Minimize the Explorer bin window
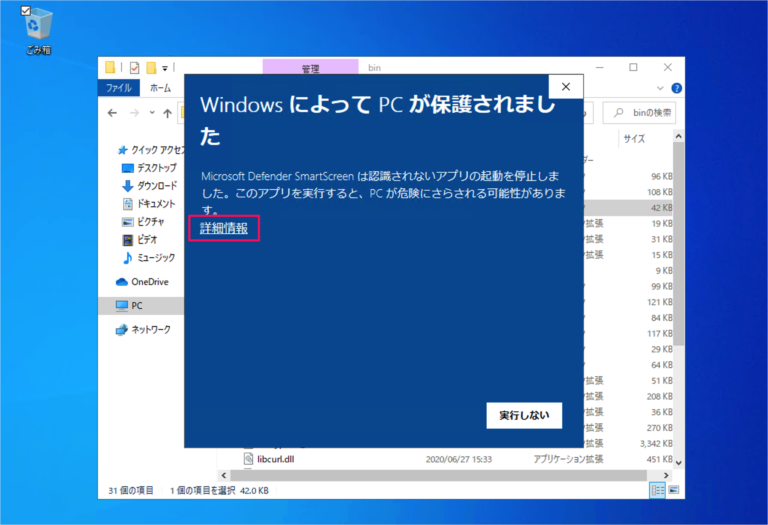768x525 pixels. click(x=600, y=68)
